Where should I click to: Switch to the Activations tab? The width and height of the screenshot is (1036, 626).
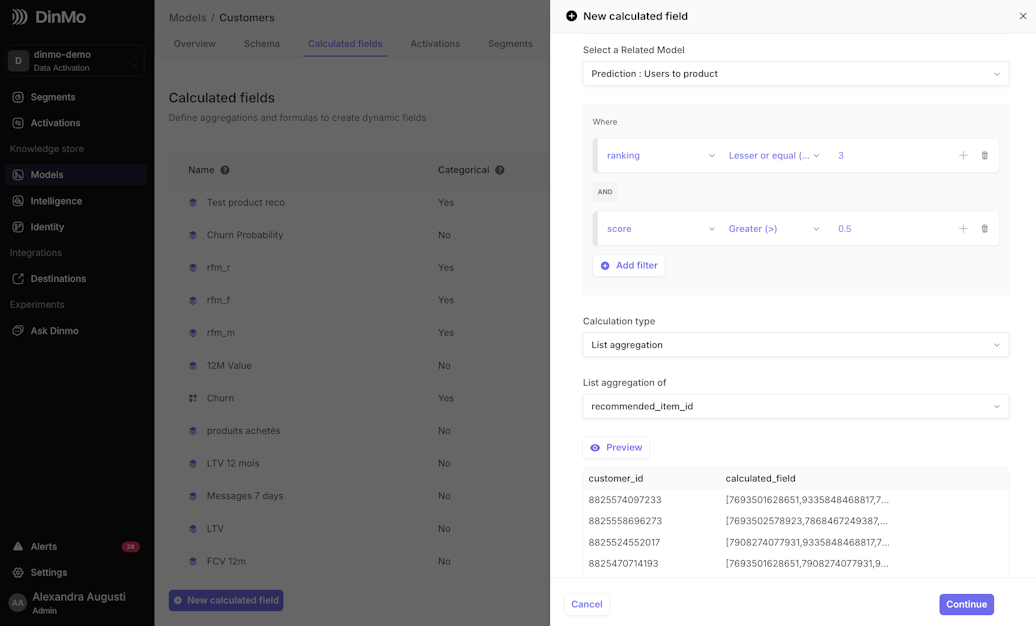[x=435, y=44]
